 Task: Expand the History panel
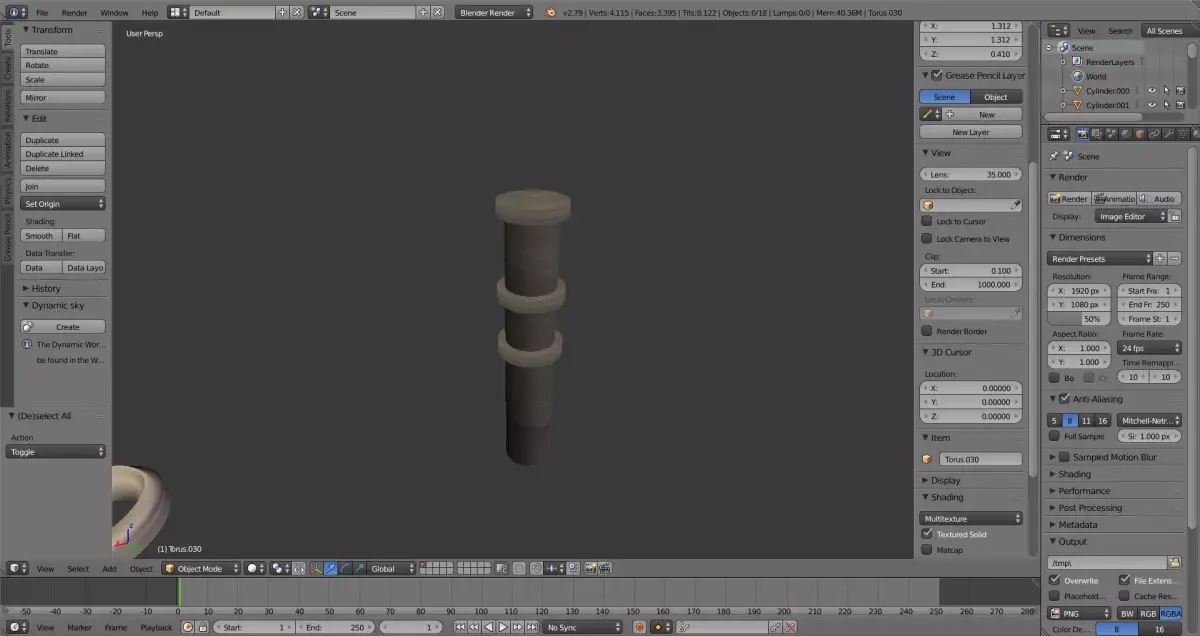coord(46,288)
